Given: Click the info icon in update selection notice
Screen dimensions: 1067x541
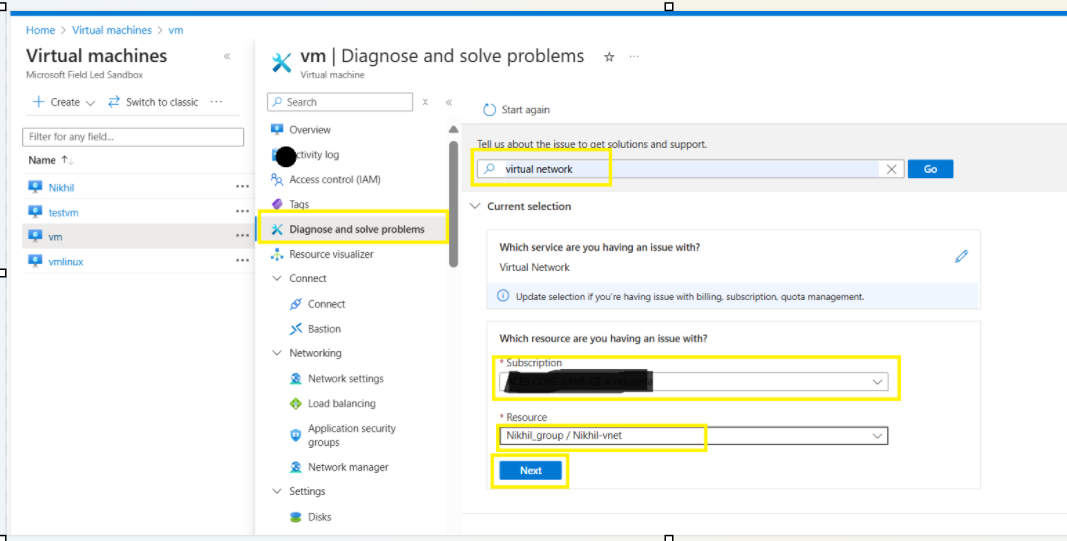Looking at the screenshot, I should pos(503,296).
